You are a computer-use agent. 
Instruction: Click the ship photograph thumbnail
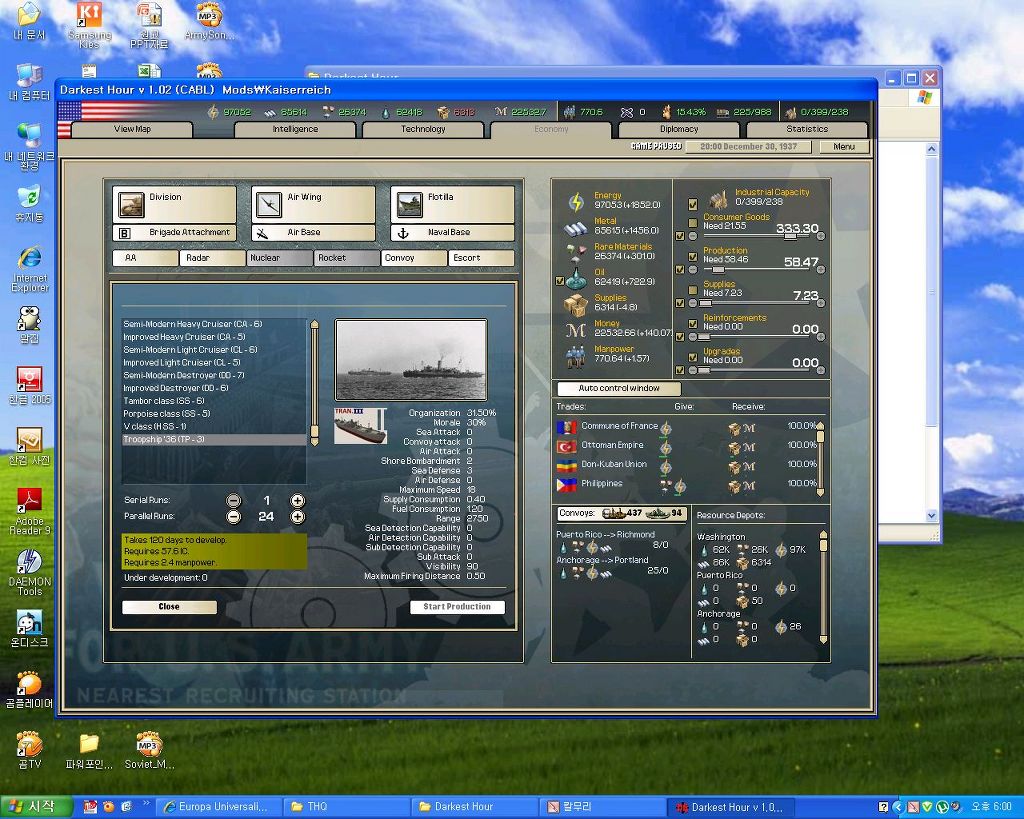[411, 360]
